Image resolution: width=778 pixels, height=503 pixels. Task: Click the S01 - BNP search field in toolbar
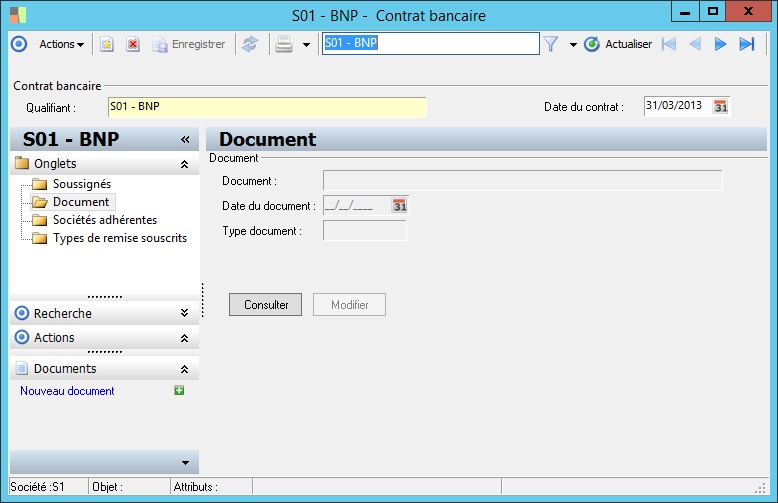click(x=430, y=43)
